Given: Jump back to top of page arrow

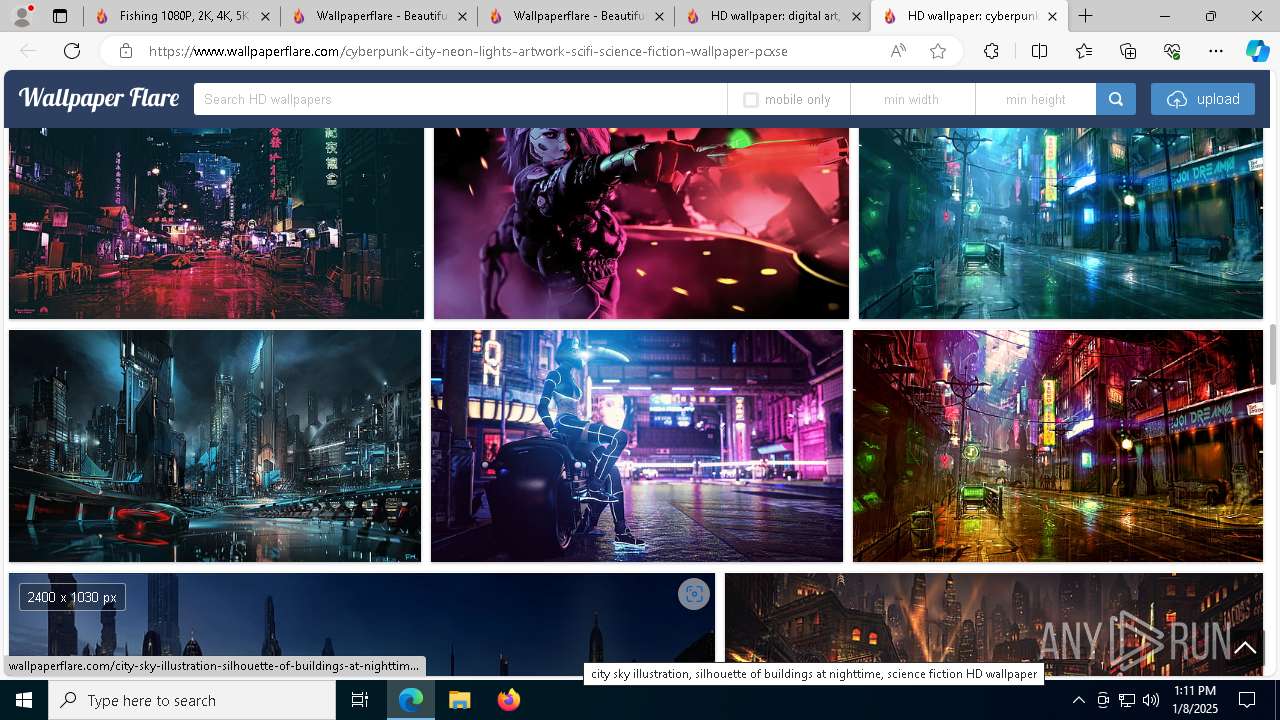Looking at the screenshot, I should pyautogui.click(x=1245, y=648).
